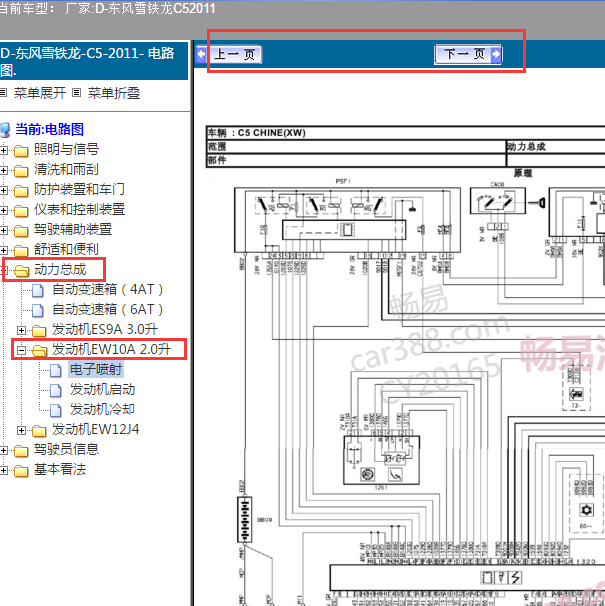The width and height of the screenshot is (605, 606).
Task: Select 舒适和便利 in the tree
Action: pyautogui.click(x=66, y=250)
